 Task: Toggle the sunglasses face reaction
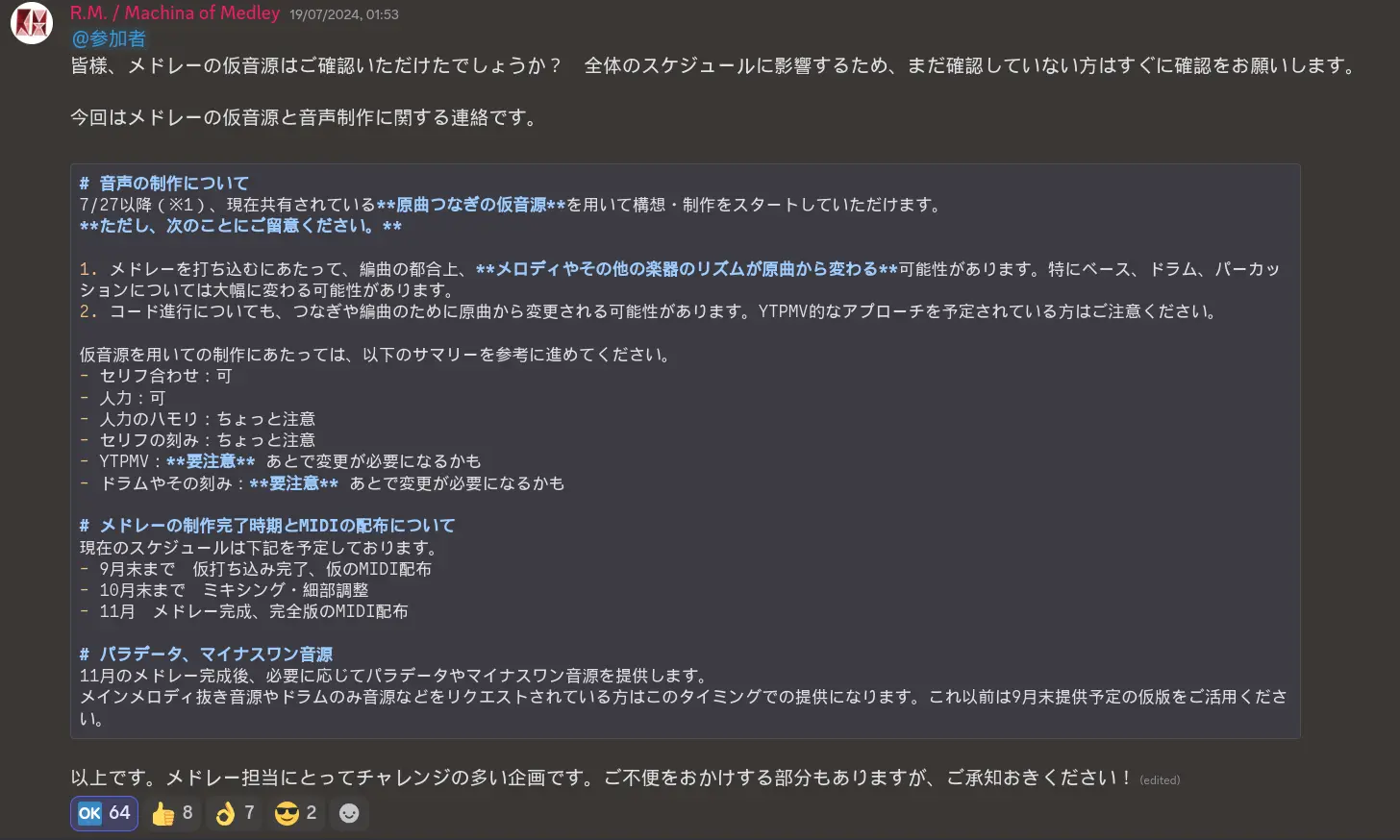click(x=295, y=813)
